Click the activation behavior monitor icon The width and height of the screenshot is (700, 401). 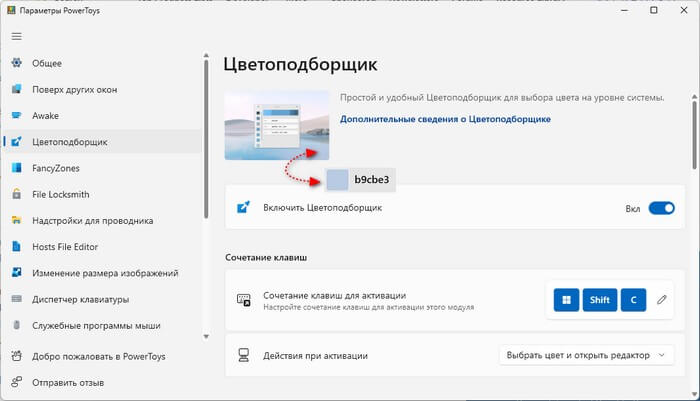[x=244, y=355]
